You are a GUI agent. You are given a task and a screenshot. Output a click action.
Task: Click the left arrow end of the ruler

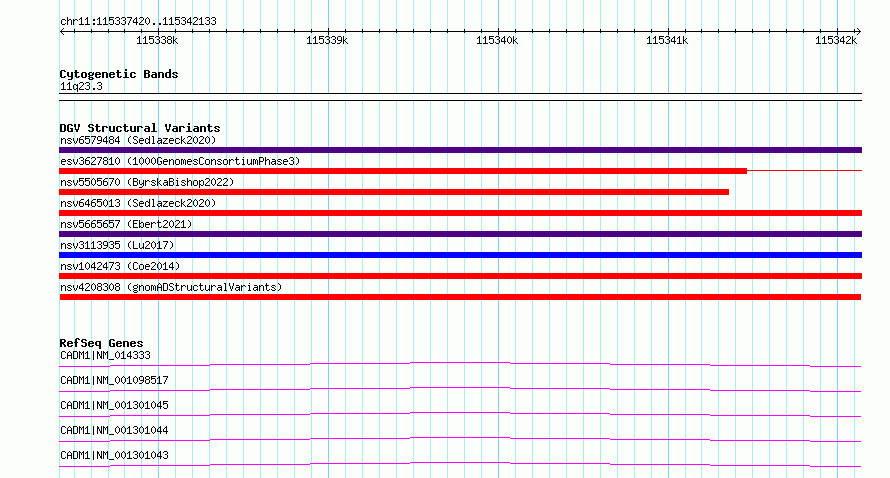coord(62,31)
